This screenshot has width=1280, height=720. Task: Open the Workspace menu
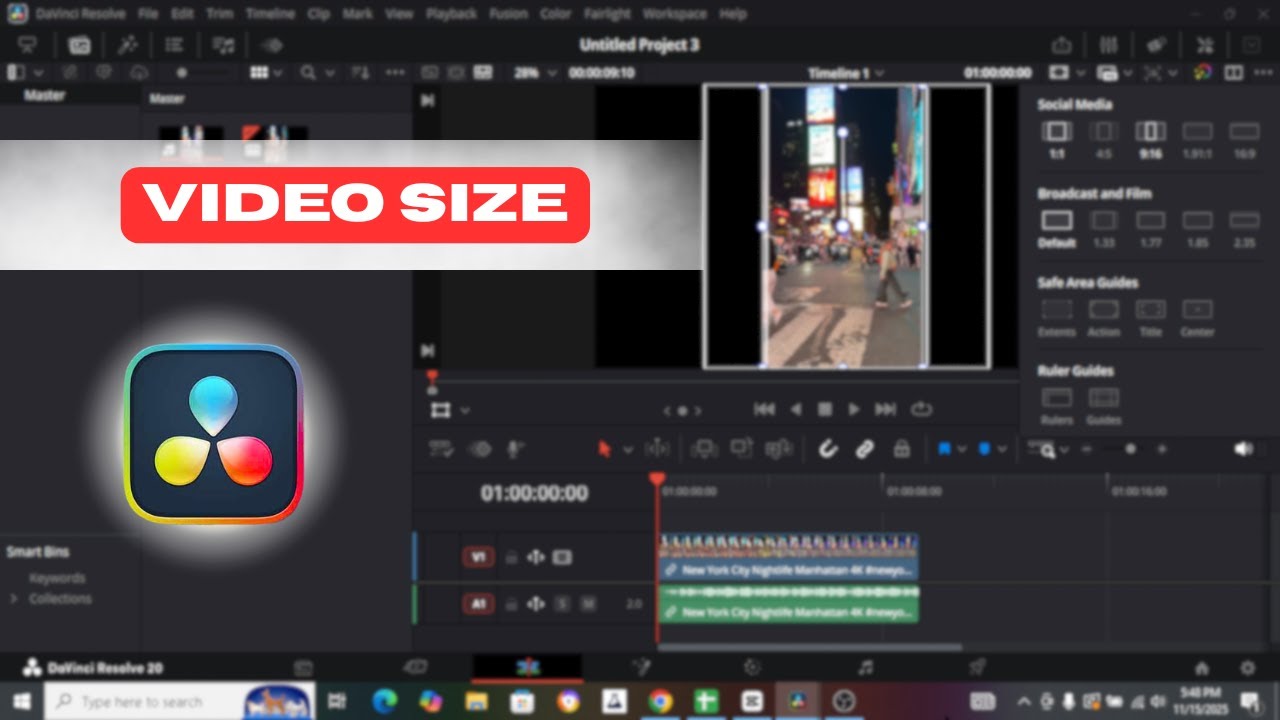click(x=674, y=14)
